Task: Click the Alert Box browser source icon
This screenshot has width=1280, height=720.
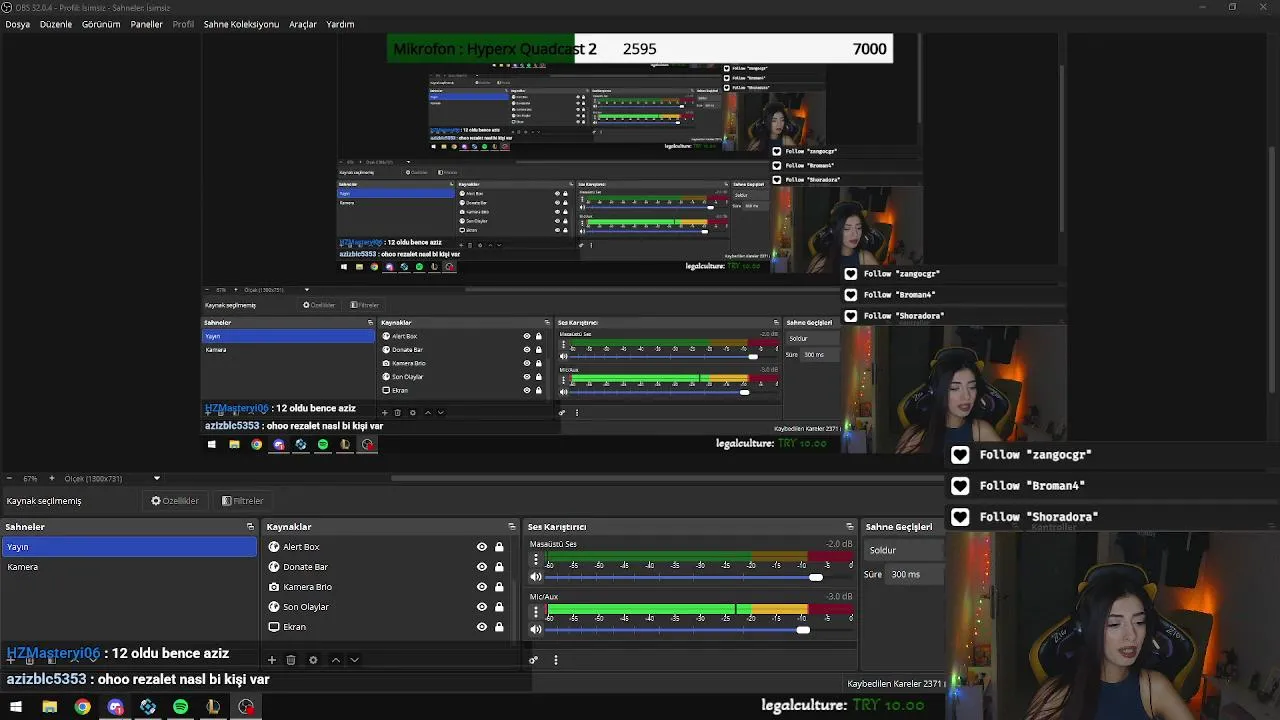Action: [x=274, y=547]
